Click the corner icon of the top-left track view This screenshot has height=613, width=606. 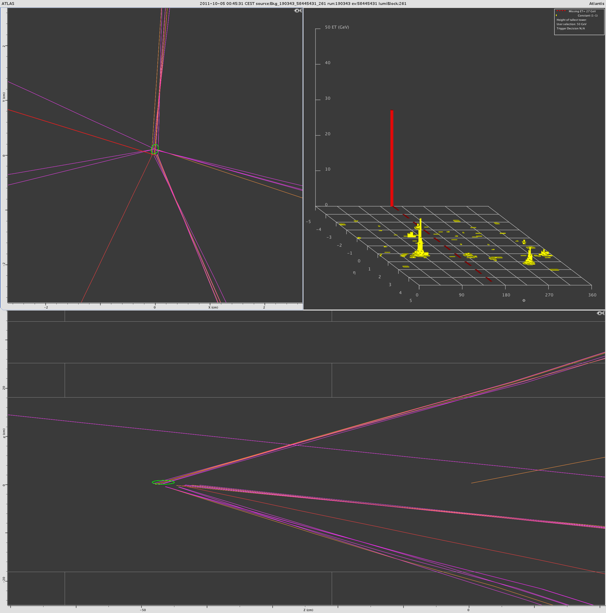click(x=298, y=11)
